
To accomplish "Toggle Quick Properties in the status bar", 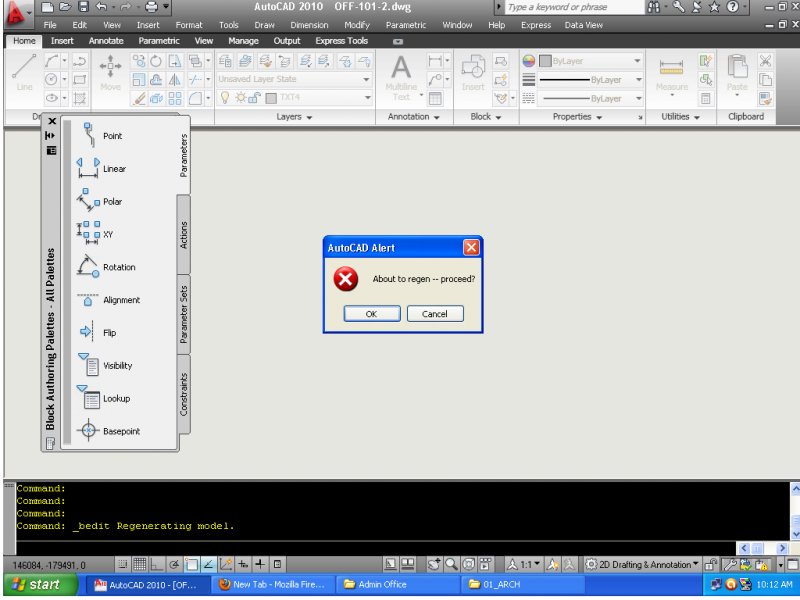I will click(x=278, y=564).
